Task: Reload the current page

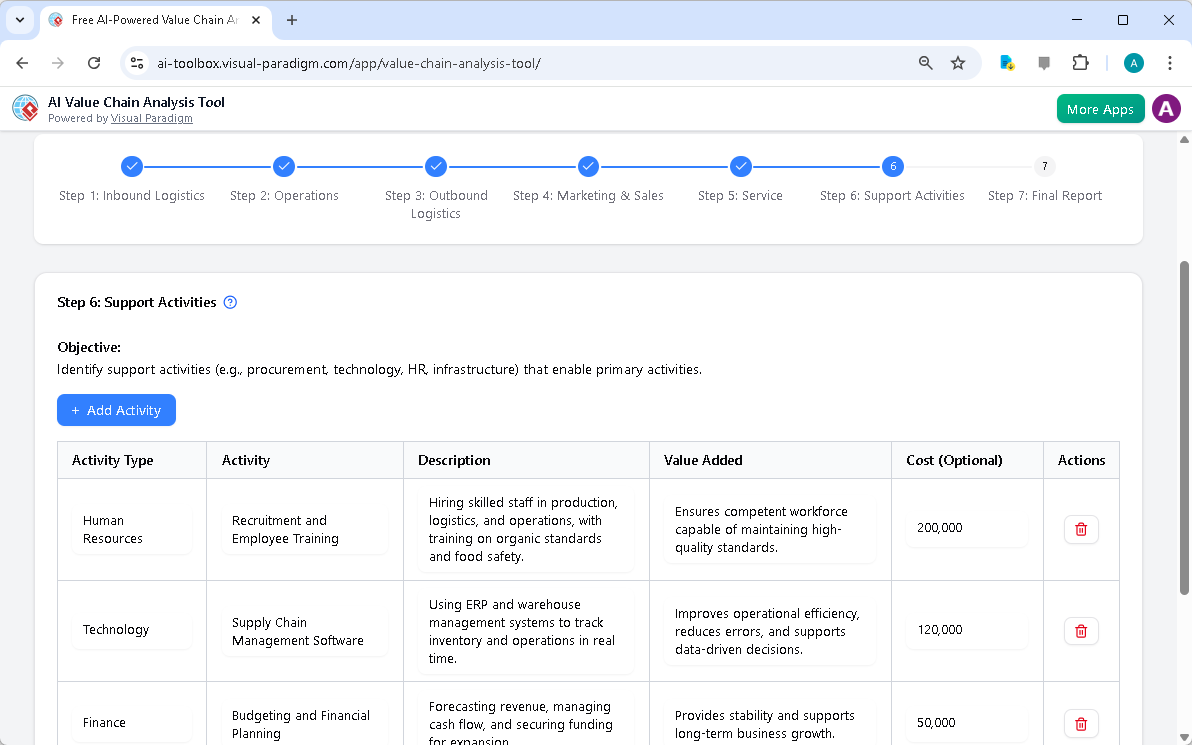Action: point(94,62)
